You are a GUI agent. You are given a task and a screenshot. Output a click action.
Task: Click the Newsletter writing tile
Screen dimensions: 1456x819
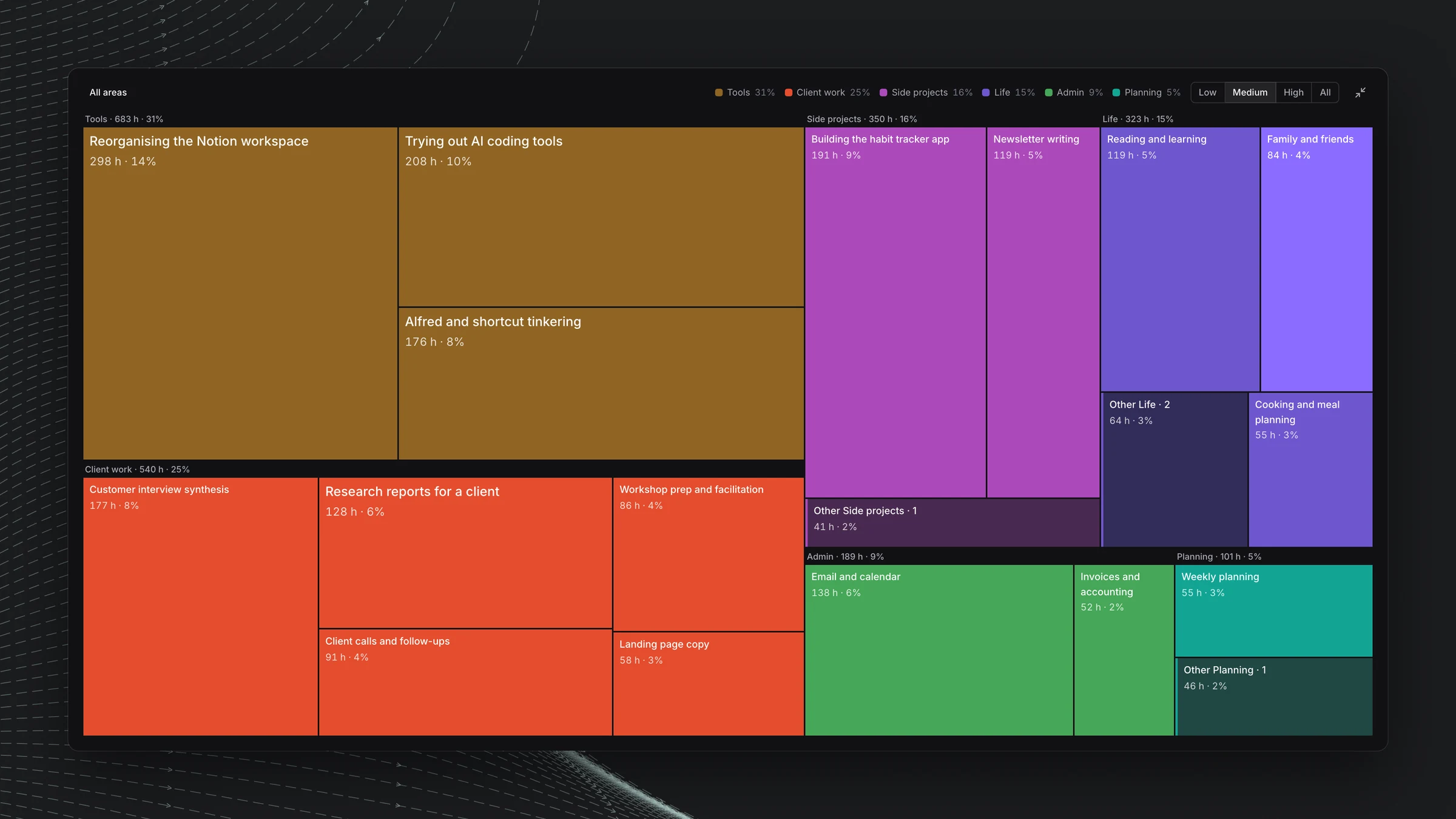[1043, 312]
